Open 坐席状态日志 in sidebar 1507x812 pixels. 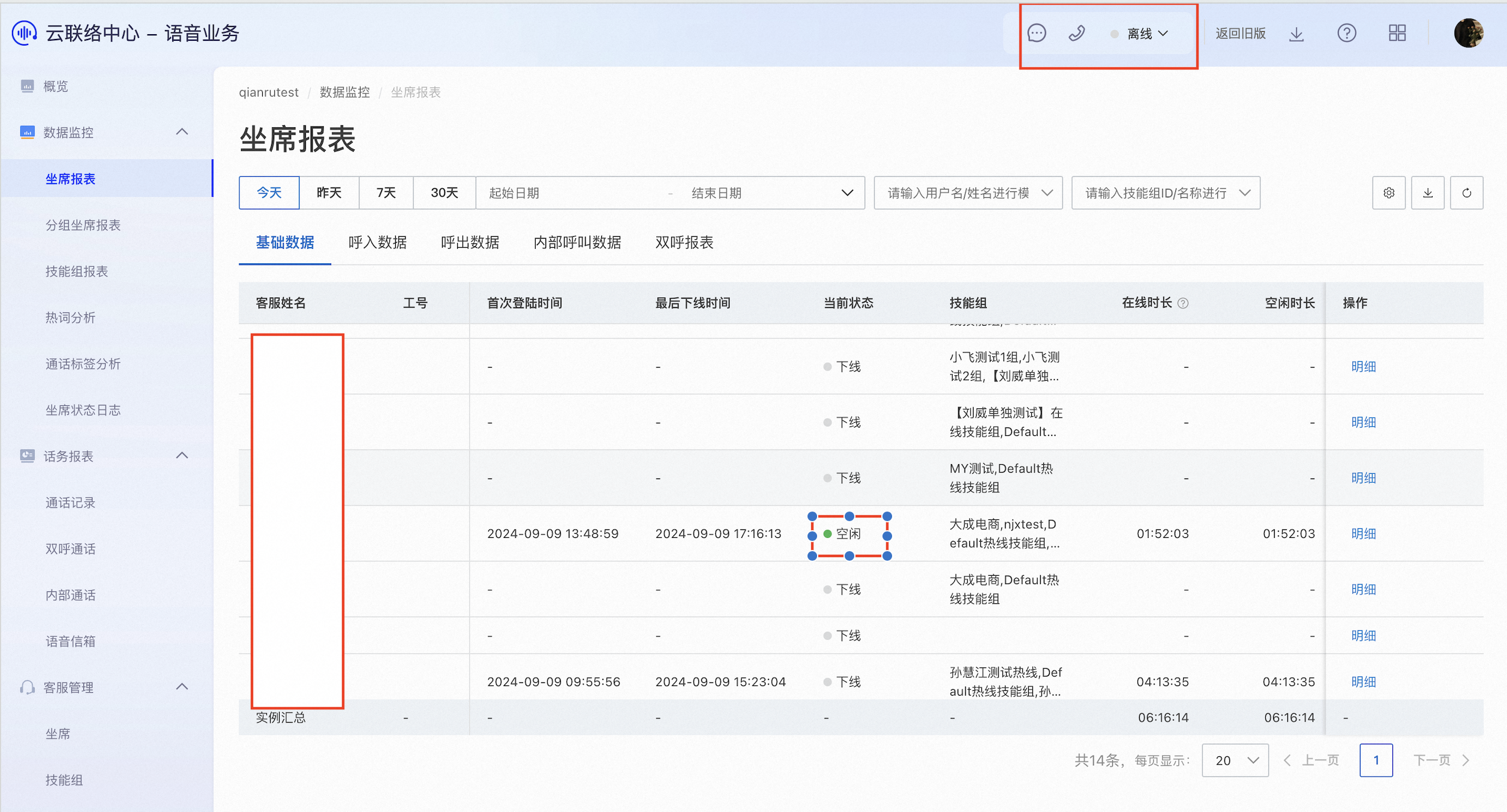tap(83, 410)
